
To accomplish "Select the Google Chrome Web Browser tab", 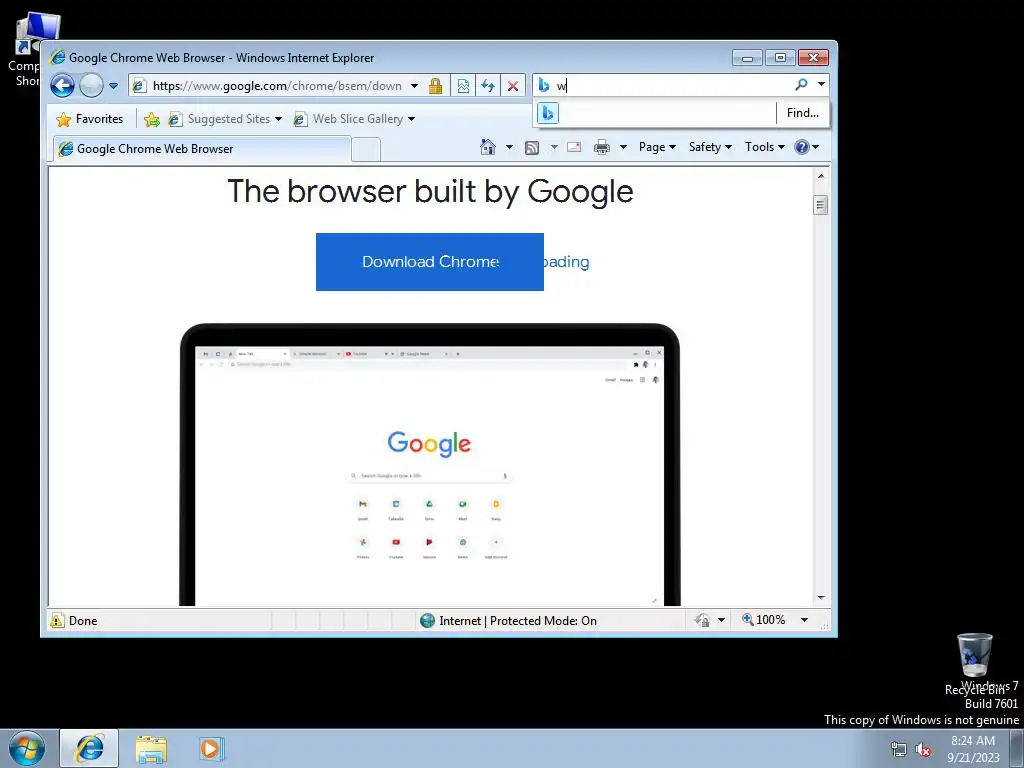I will 202,149.
